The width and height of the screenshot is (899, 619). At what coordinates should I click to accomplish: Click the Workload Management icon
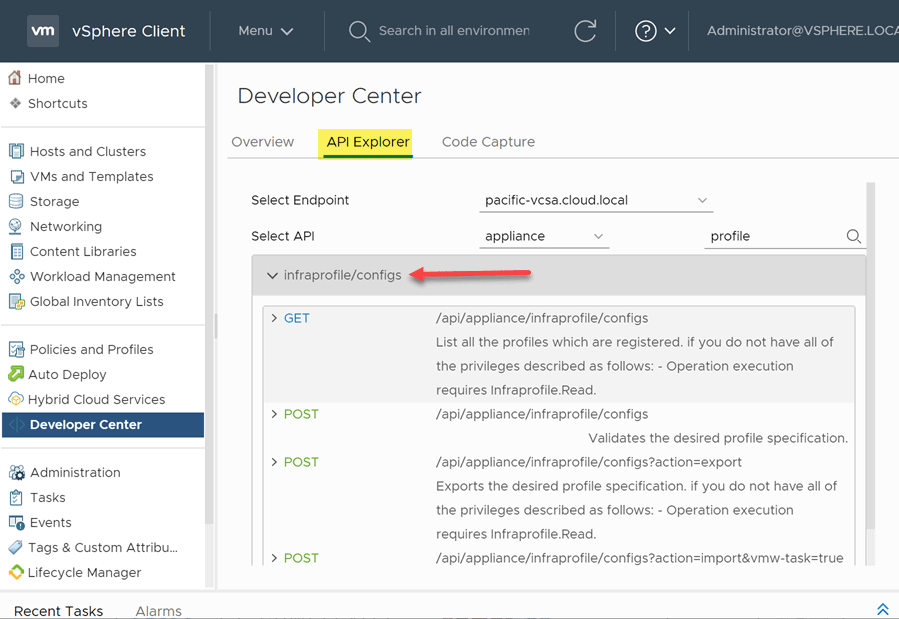tap(17, 276)
